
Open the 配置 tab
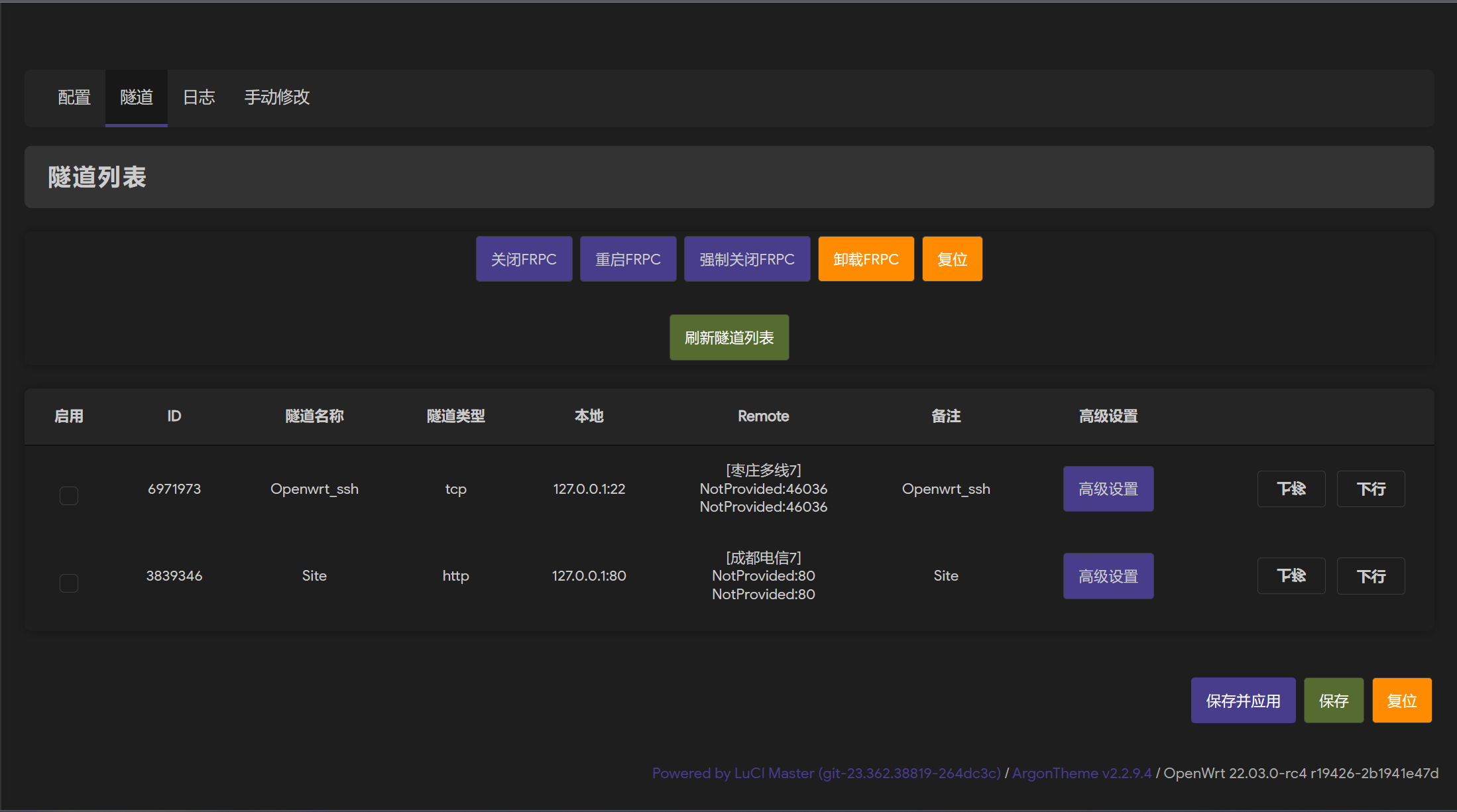tap(74, 97)
